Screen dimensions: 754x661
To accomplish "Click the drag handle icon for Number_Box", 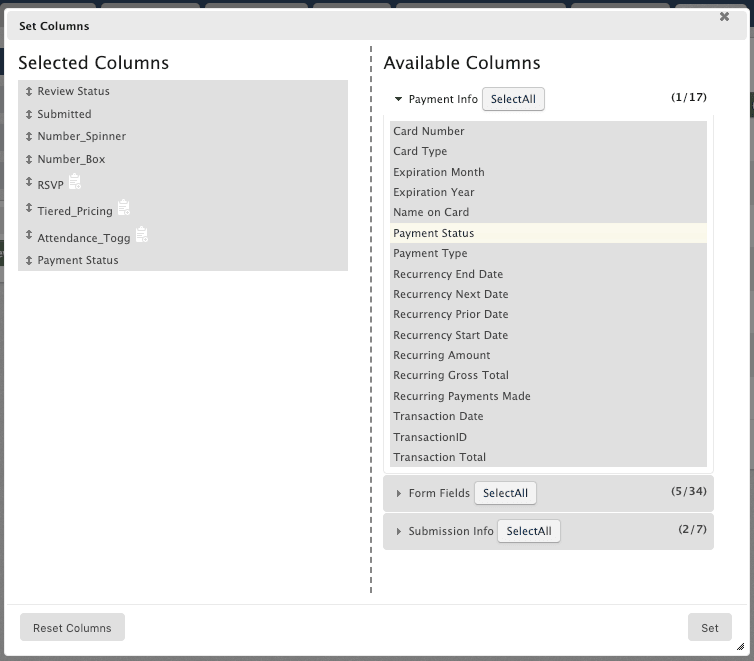I will click(x=29, y=159).
